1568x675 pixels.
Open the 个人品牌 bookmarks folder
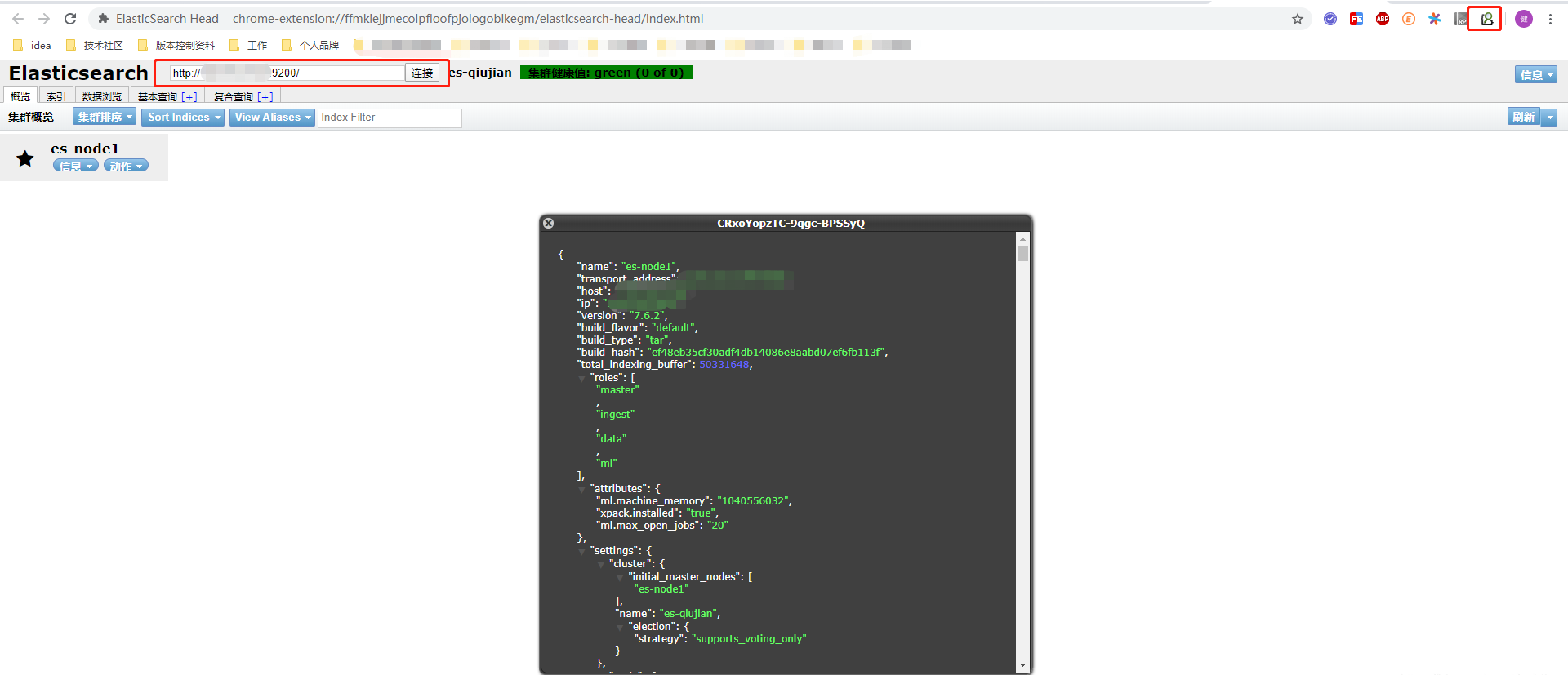click(310, 45)
